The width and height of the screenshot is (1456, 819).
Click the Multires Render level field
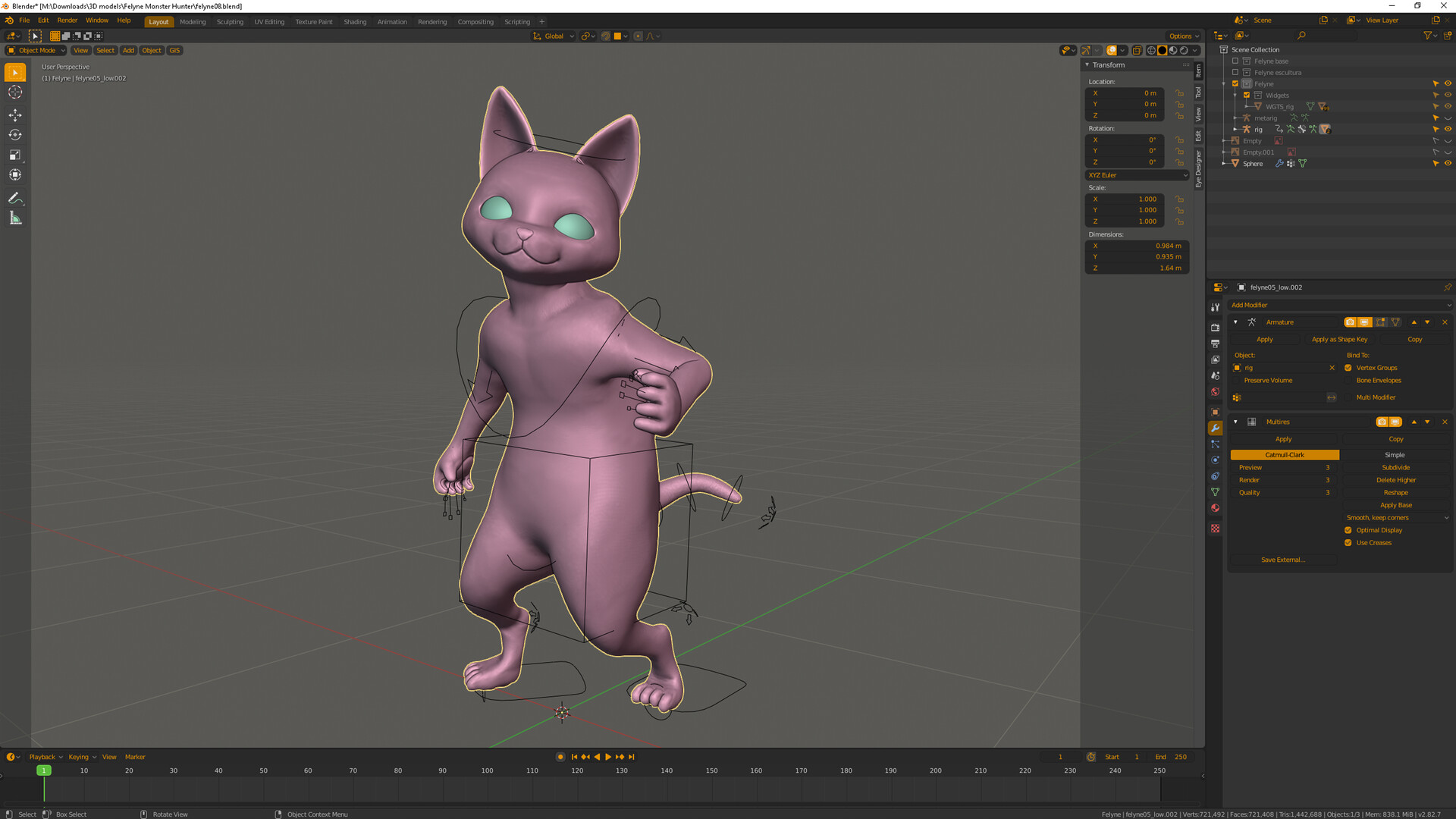click(x=1284, y=480)
